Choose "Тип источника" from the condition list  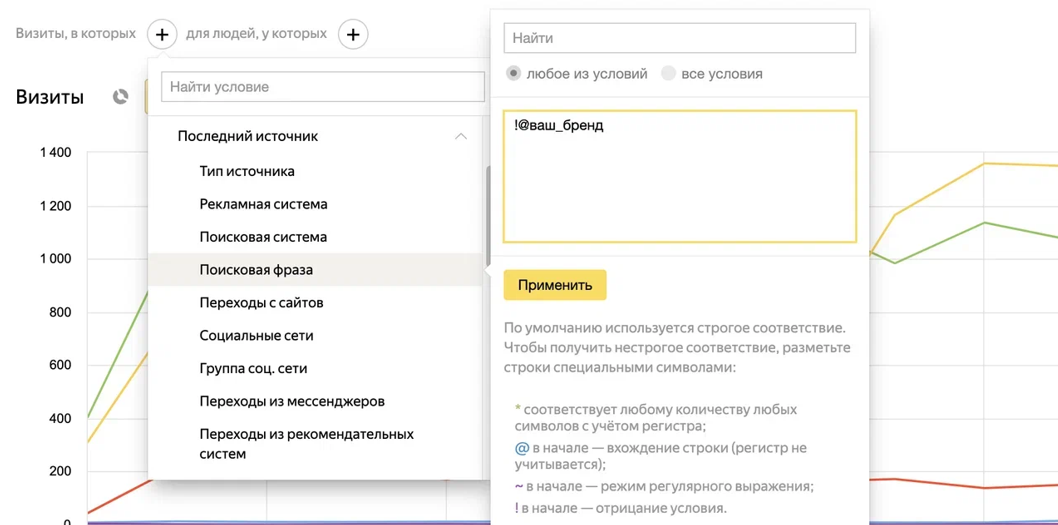tap(247, 171)
